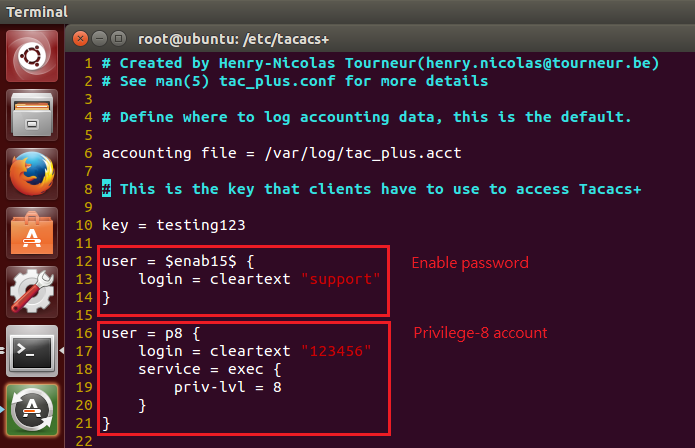Open Software Updater icon in dock
695x448 pixels.
pos(32,410)
